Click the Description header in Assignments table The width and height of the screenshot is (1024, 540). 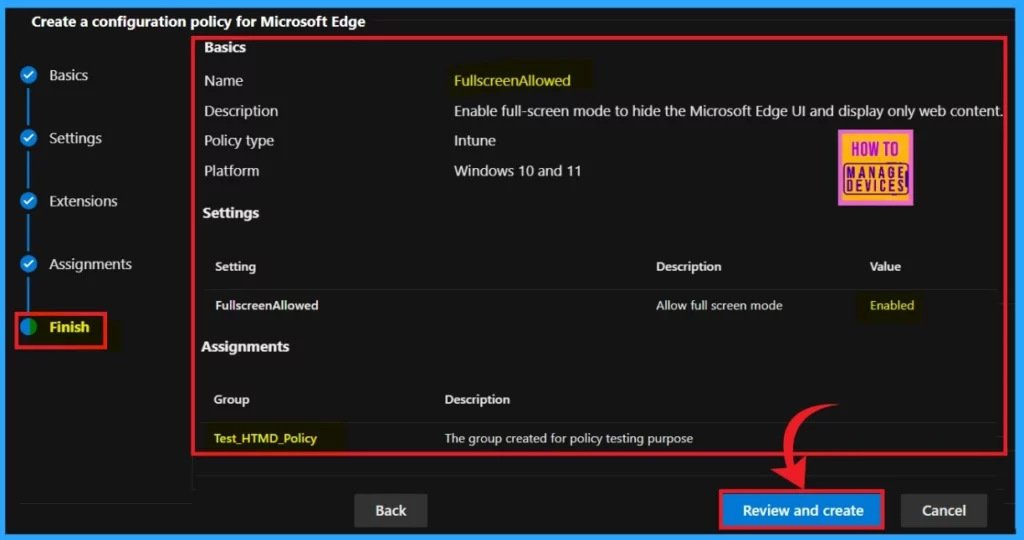tap(477, 399)
